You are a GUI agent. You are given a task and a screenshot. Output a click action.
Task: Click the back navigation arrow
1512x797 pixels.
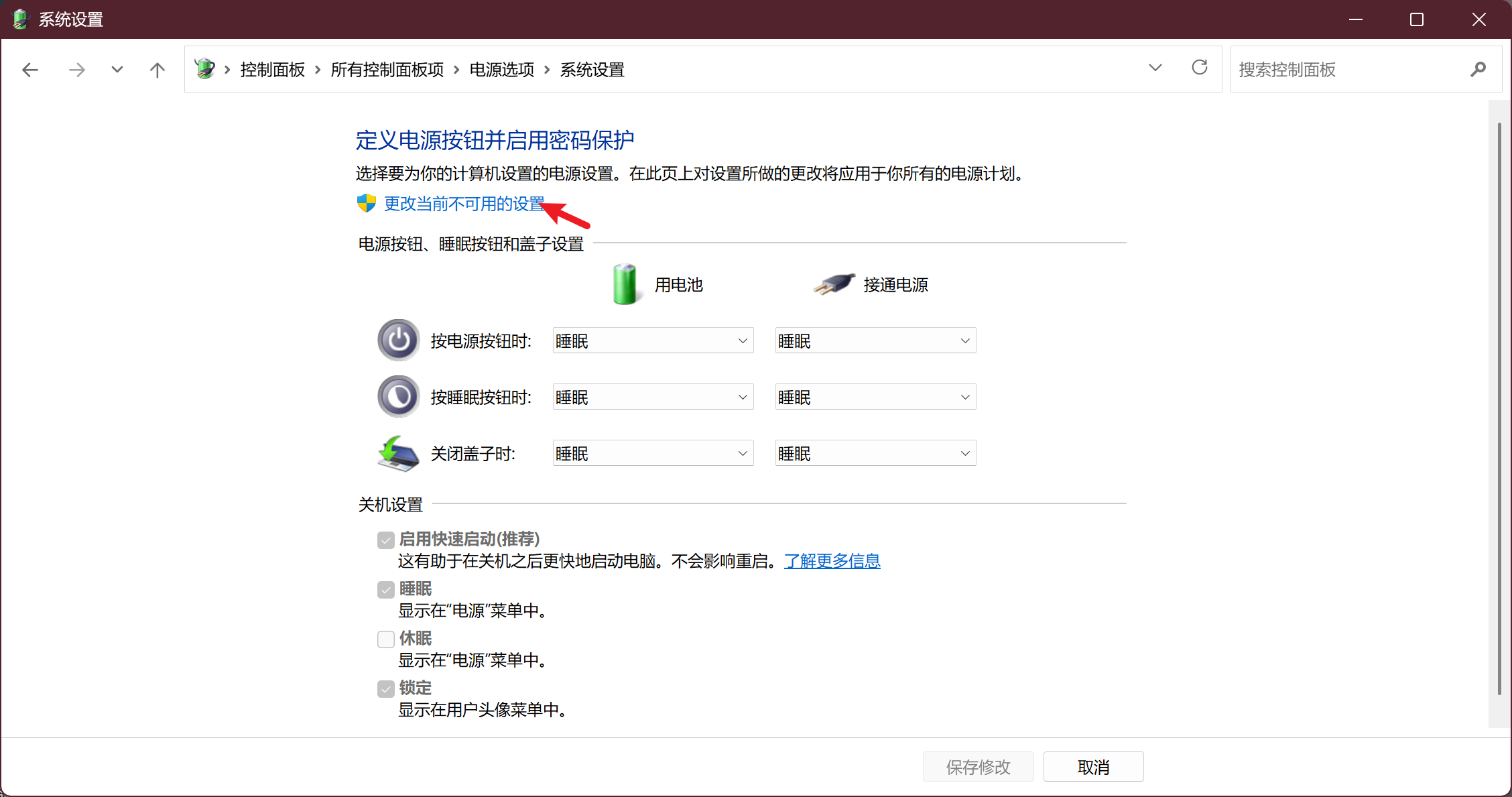click(30, 70)
